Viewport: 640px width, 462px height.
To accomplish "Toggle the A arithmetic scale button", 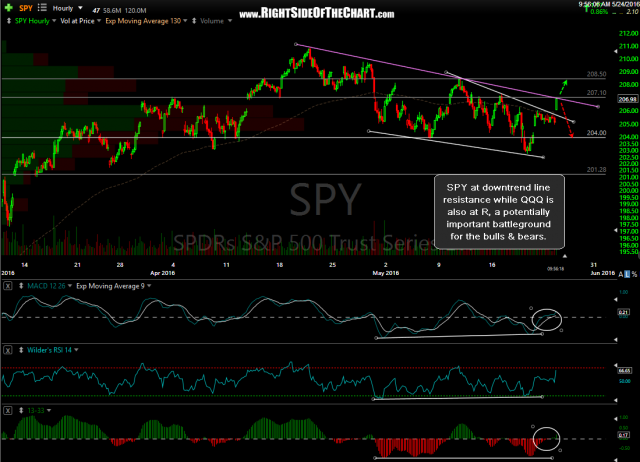I will pos(621,274).
